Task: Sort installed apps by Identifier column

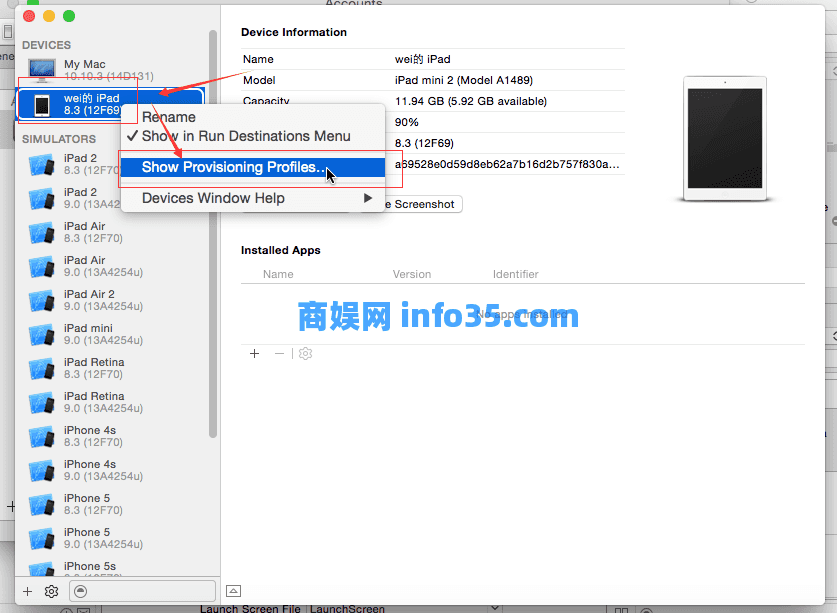Action: pyautogui.click(x=516, y=274)
